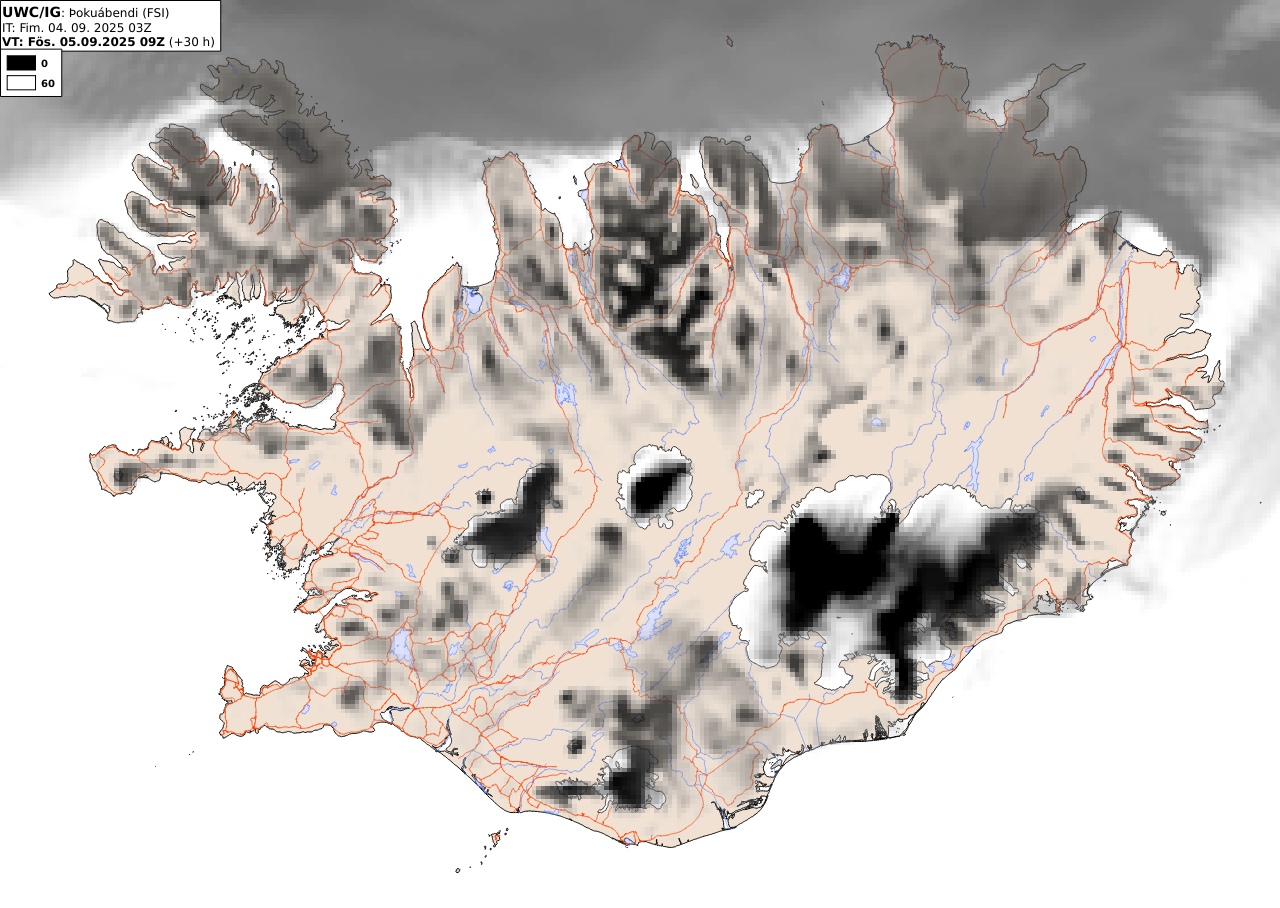Click the white legend swatch labeled 60
Viewport: 1280px width, 908px height.
coord(21,83)
